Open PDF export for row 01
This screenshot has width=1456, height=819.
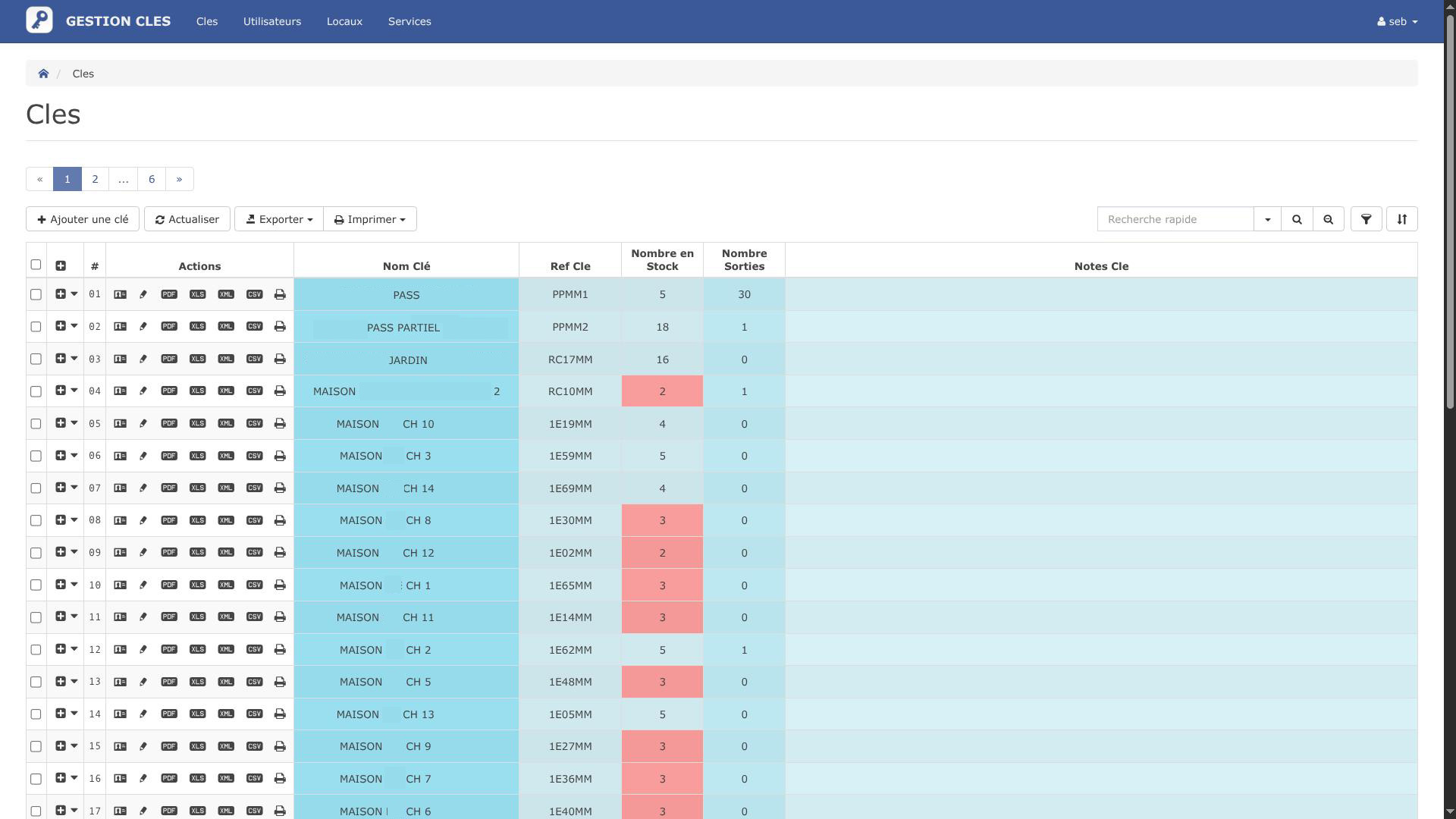pyautogui.click(x=169, y=294)
